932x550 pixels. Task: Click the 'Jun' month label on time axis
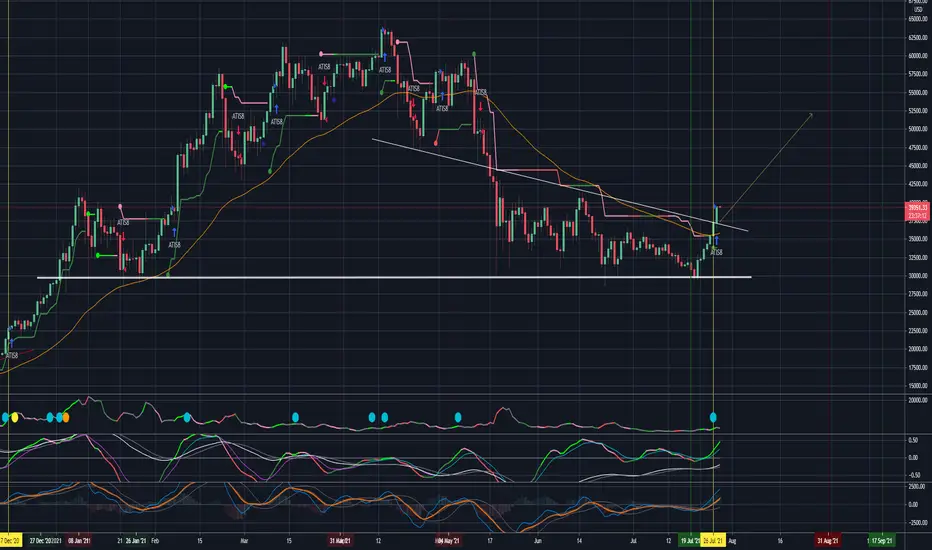537,541
